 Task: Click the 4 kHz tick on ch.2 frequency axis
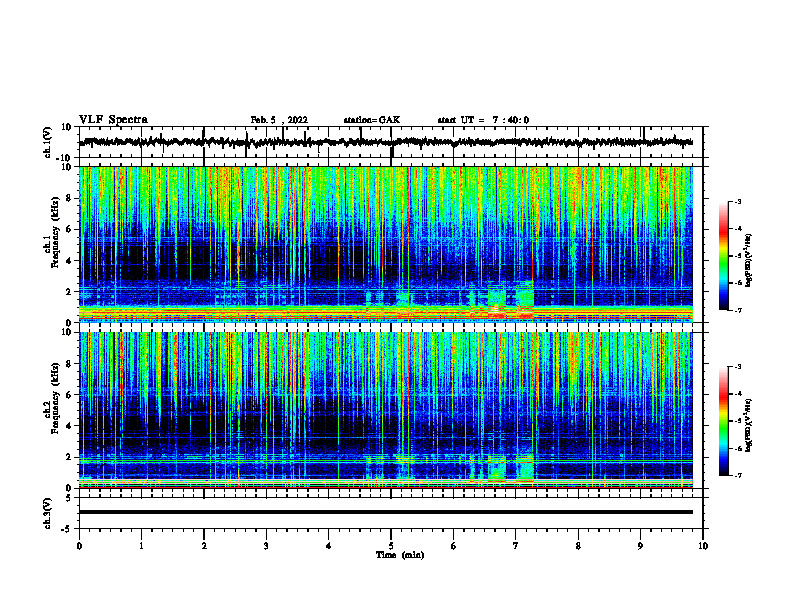click(69, 426)
